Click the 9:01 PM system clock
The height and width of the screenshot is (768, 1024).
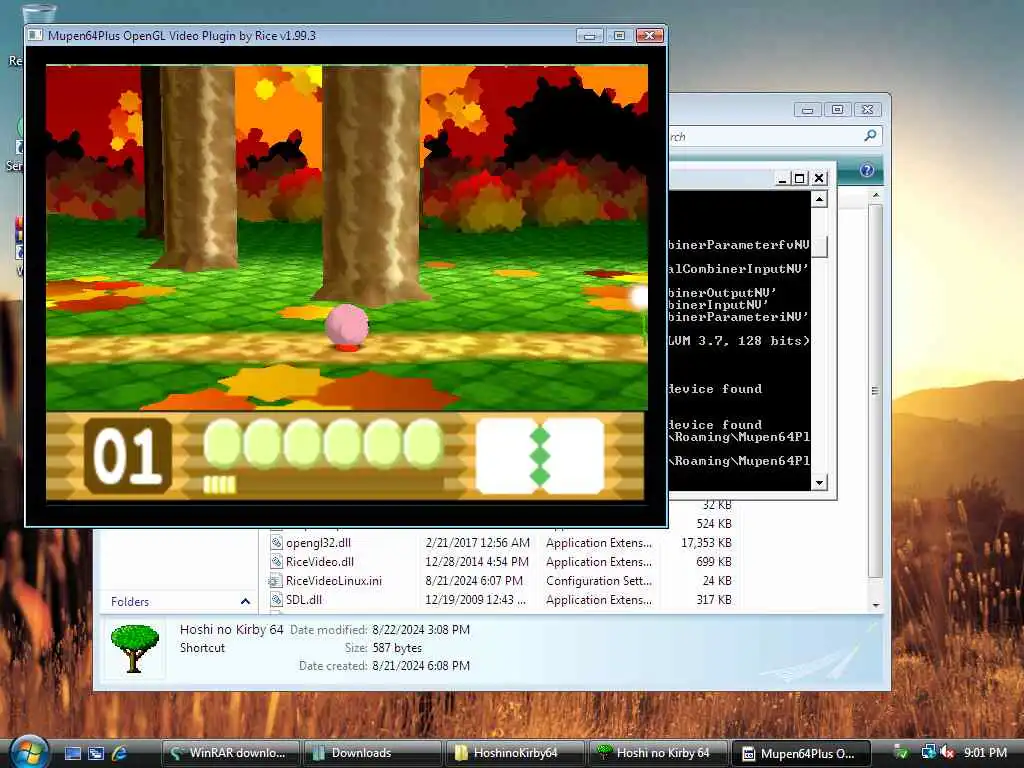(x=985, y=753)
